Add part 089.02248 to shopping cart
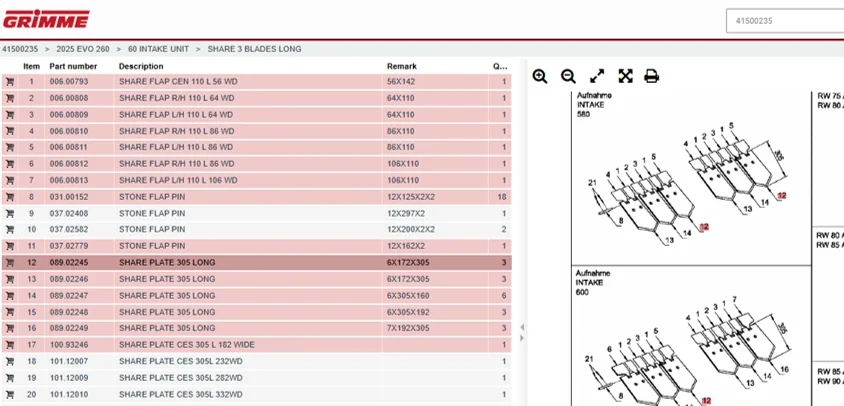 click(x=10, y=312)
